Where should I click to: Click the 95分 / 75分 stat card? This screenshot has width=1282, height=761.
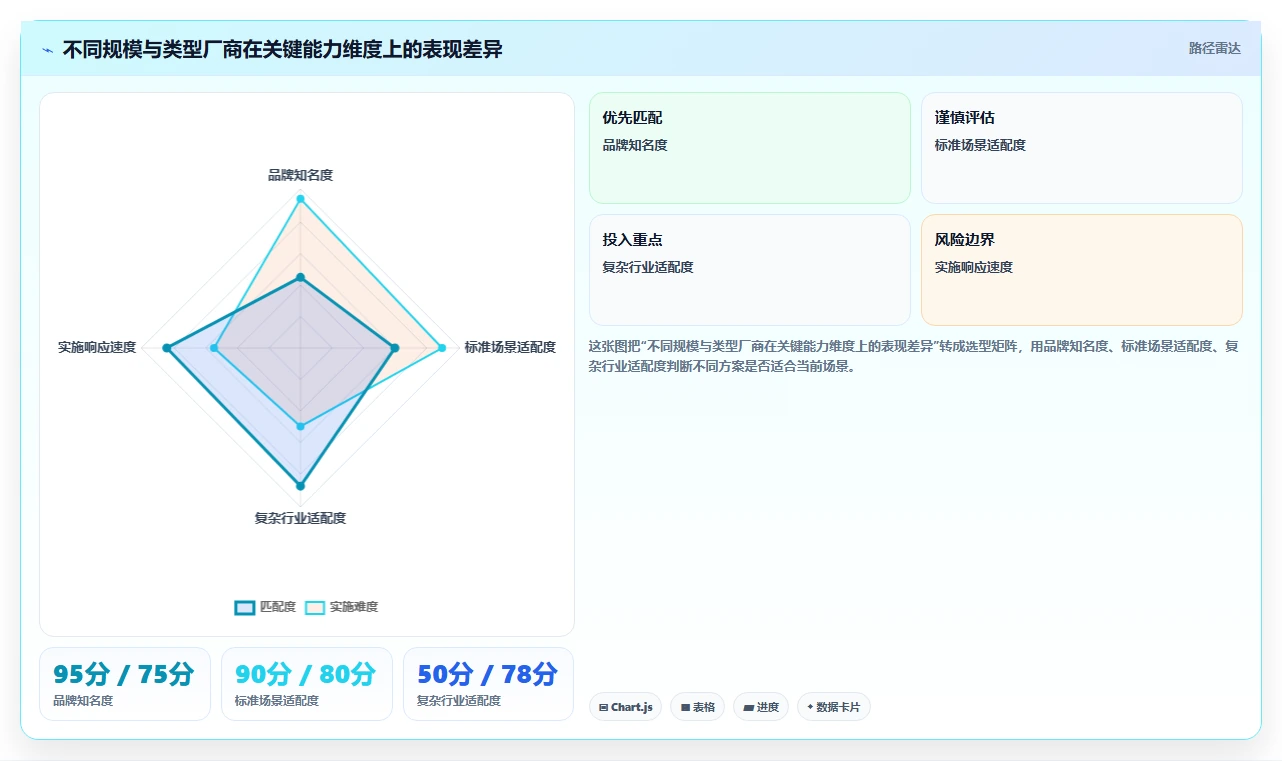point(125,684)
